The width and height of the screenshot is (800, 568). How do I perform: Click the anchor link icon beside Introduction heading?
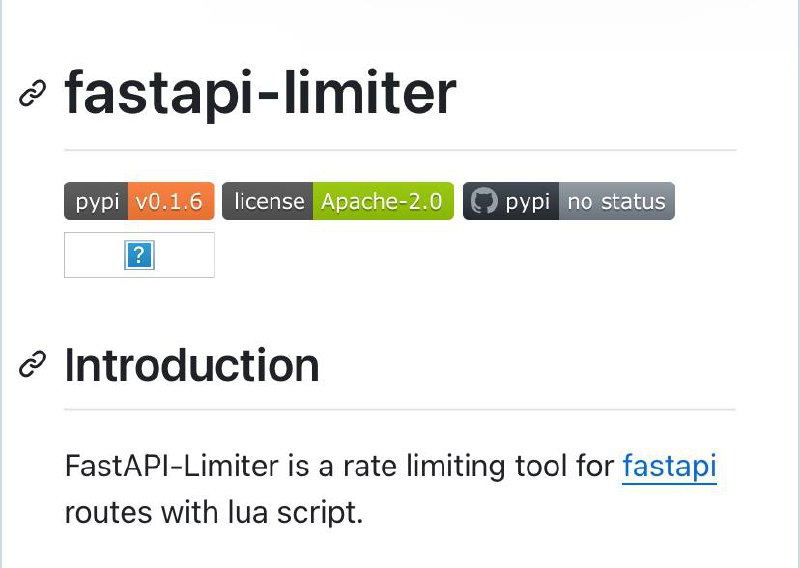(33, 364)
